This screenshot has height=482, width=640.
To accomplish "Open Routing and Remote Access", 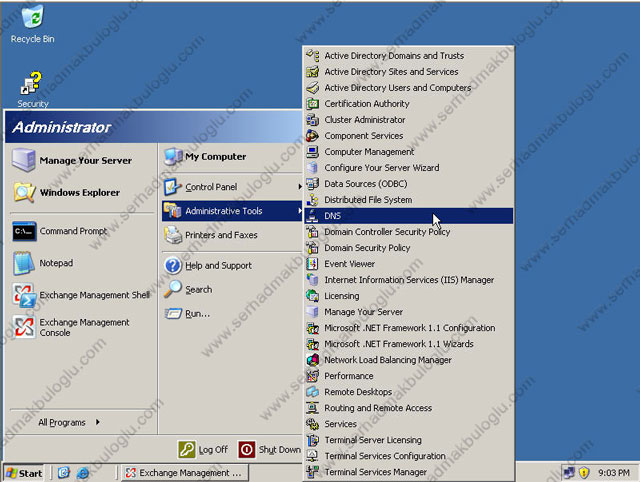I will click(409, 408).
